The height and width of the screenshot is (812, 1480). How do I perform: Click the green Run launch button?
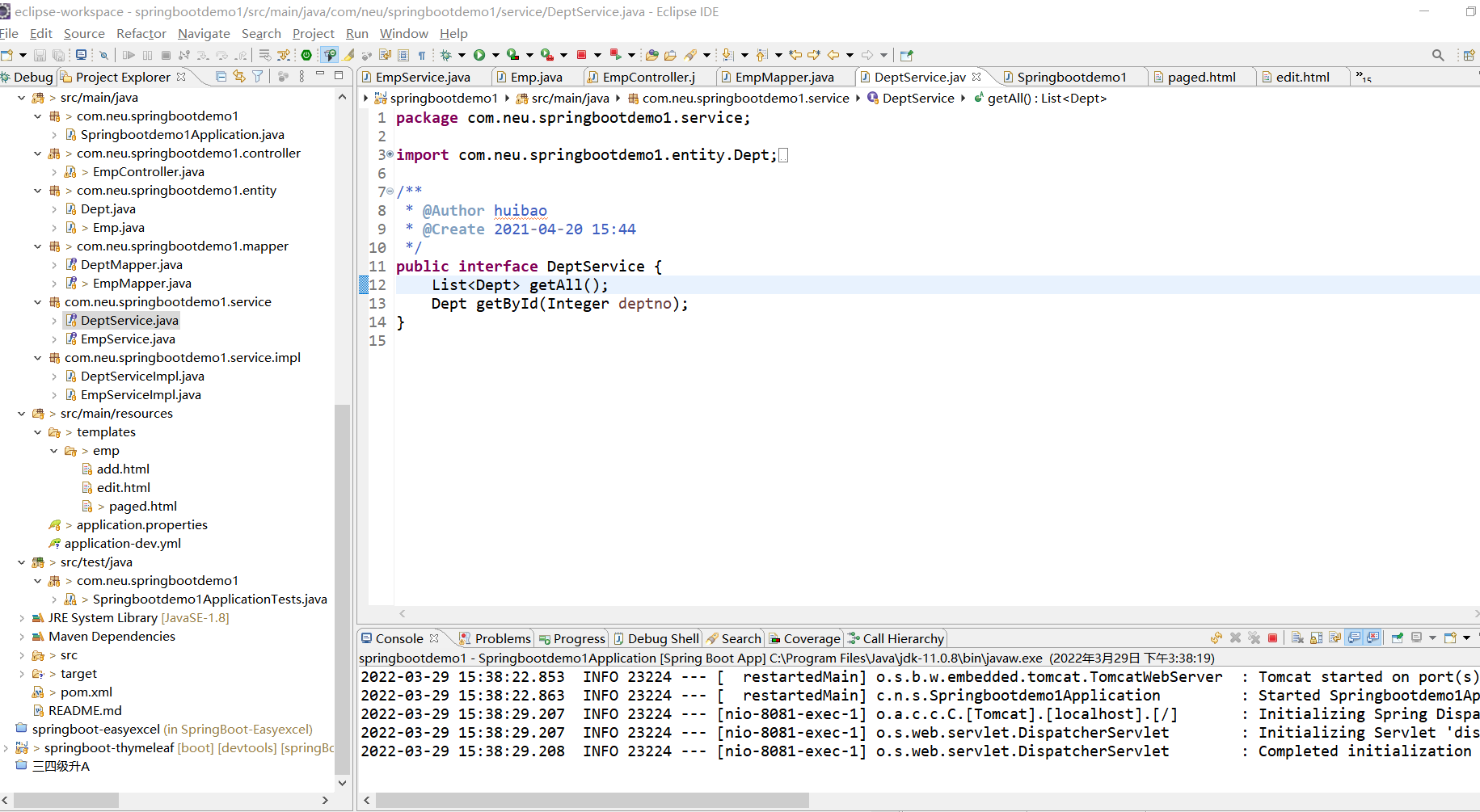pyautogui.click(x=479, y=55)
